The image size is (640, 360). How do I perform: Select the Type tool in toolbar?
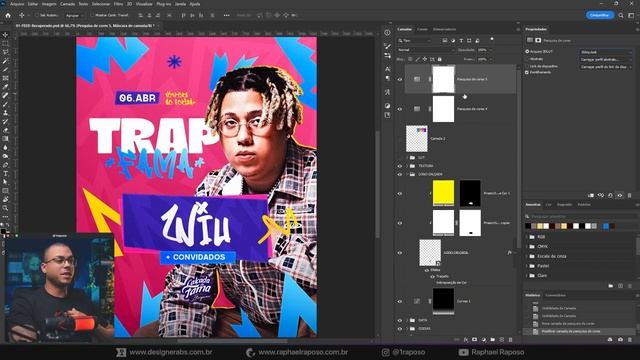tap(5, 173)
